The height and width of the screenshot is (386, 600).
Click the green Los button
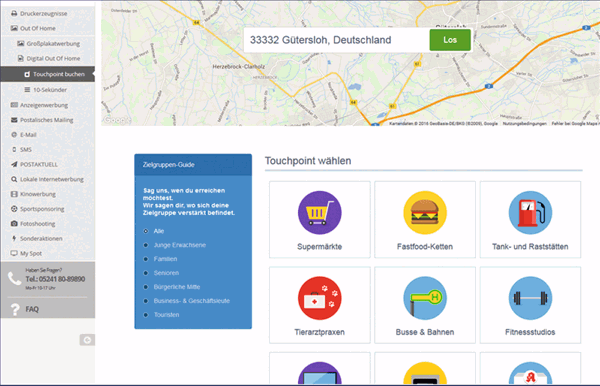pos(450,40)
